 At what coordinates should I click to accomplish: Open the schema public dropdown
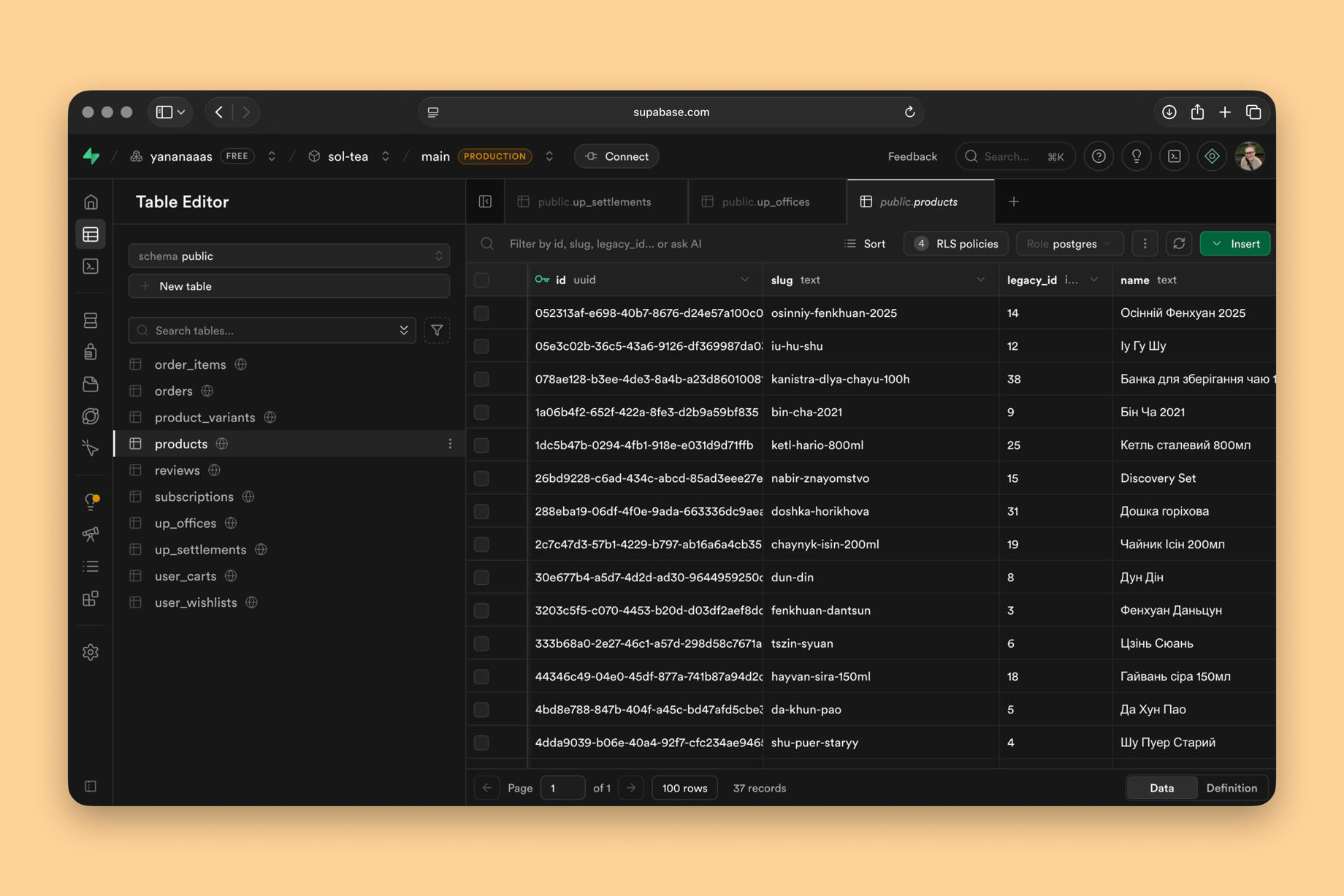(289, 256)
